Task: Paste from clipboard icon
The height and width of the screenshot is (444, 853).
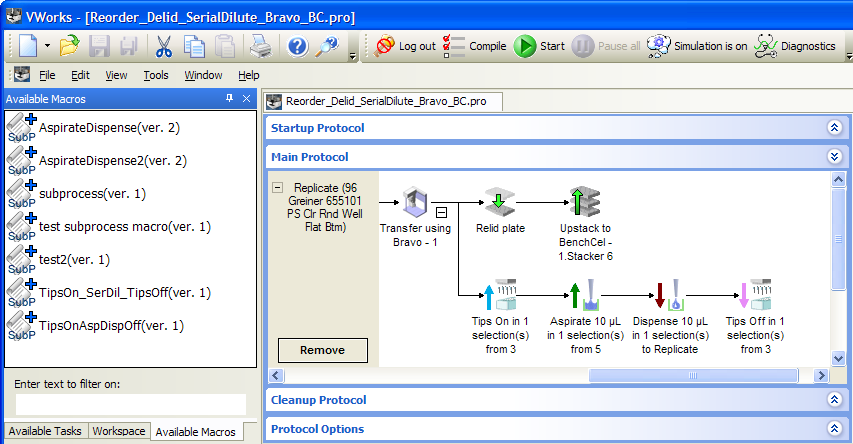Action: pos(225,46)
